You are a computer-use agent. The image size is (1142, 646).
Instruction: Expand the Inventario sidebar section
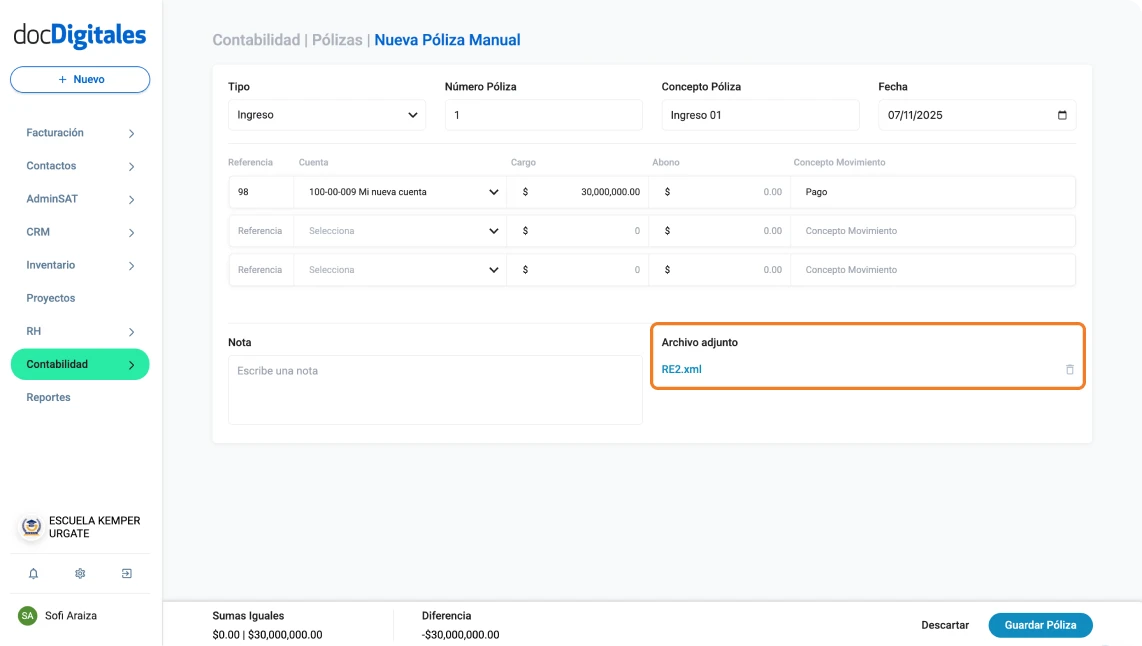pos(80,265)
